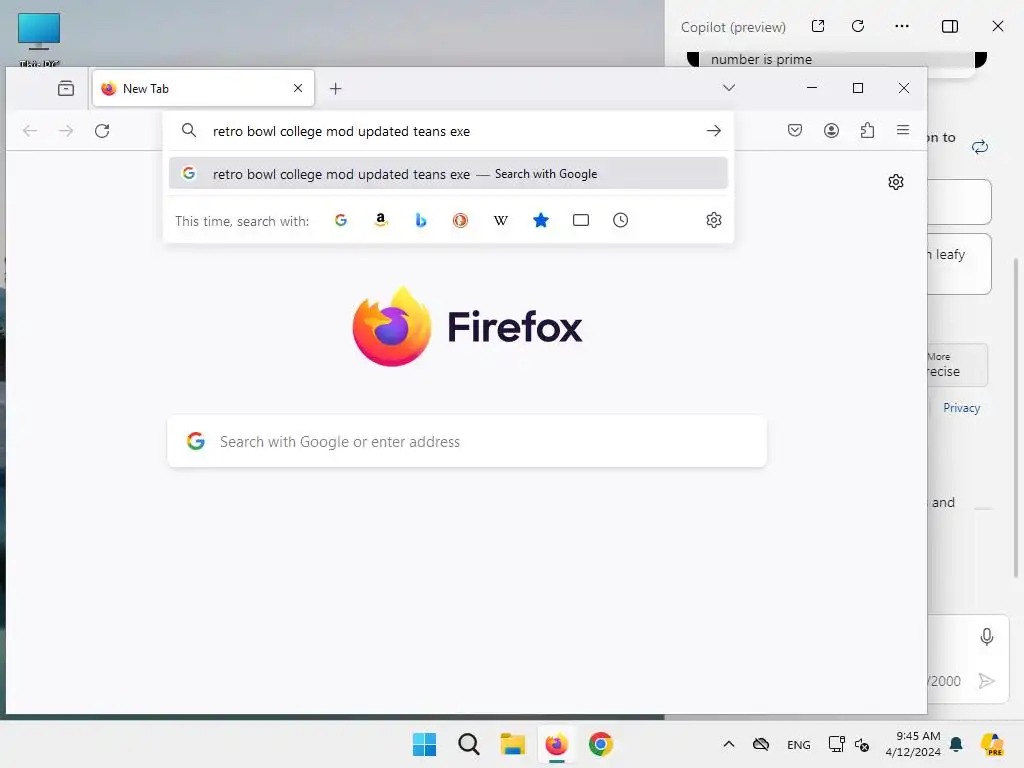Show hidden icons in the system tray
This screenshot has width=1024, height=768.
coord(729,744)
